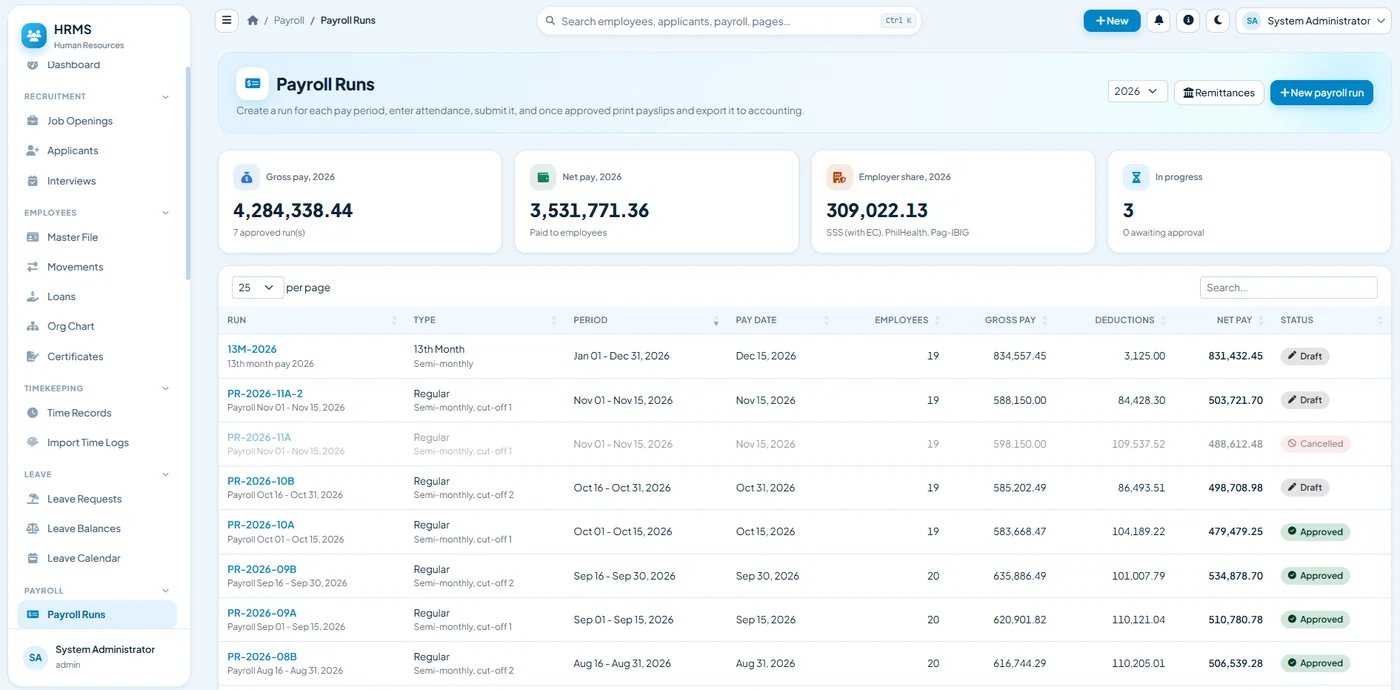The height and width of the screenshot is (690, 1400).
Task: Click the Time Records clock icon
Action: tap(33, 413)
